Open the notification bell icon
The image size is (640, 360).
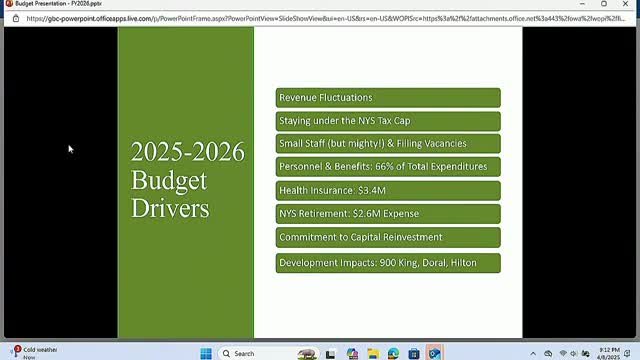coord(627,353)
